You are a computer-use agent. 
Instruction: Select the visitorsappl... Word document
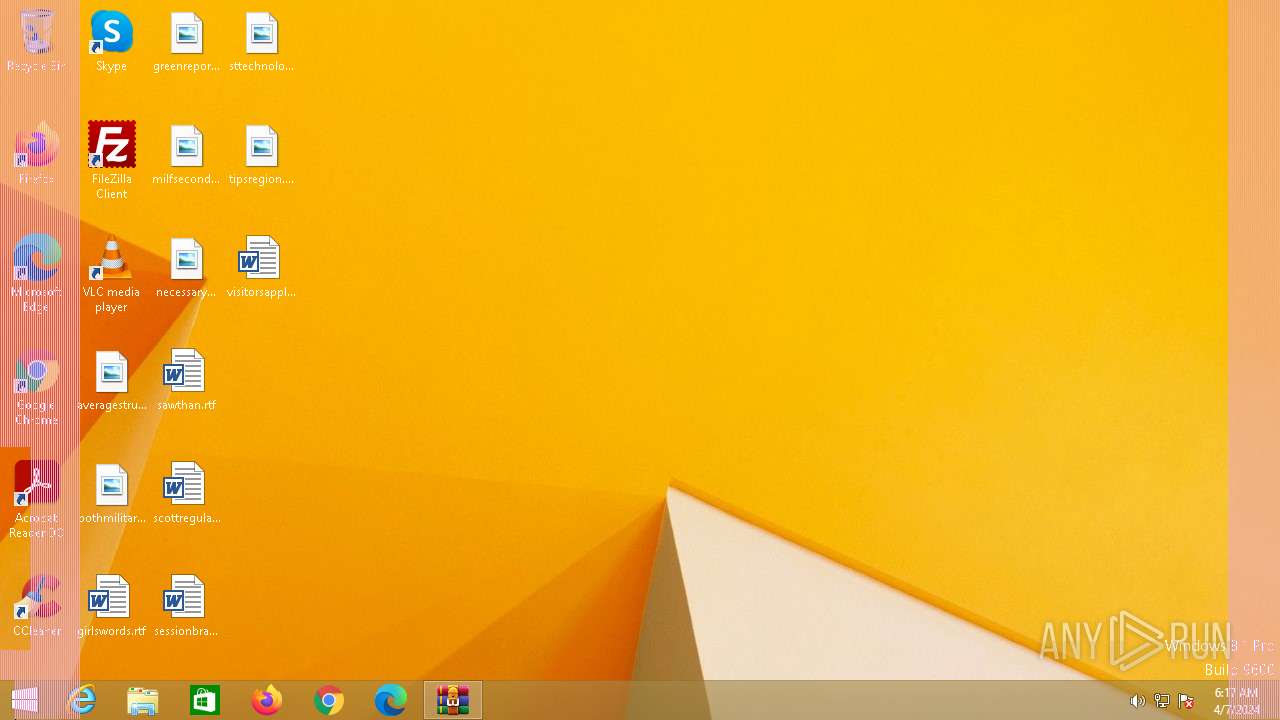tap(261, 267)
